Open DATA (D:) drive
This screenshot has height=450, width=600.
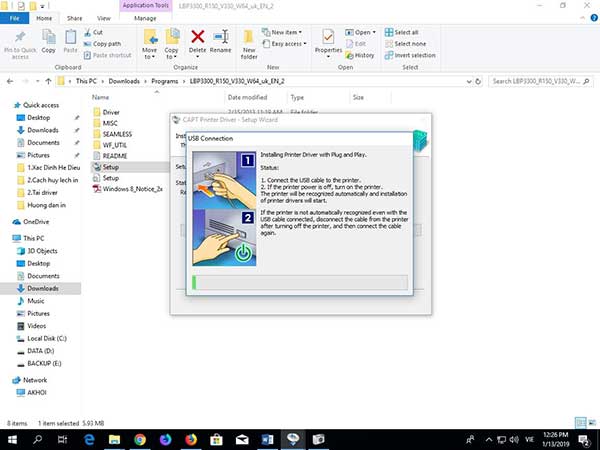click(x=36, y=351)
